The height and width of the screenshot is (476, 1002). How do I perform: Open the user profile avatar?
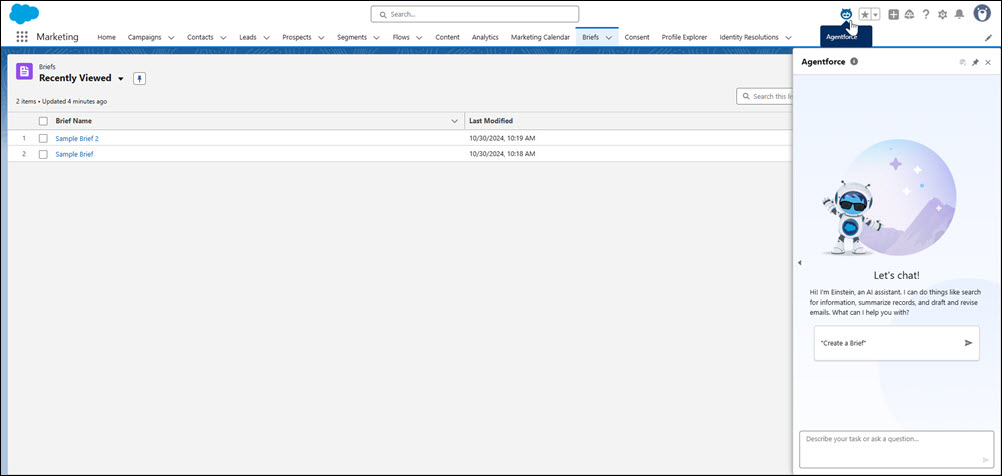[x=982, y=13]
